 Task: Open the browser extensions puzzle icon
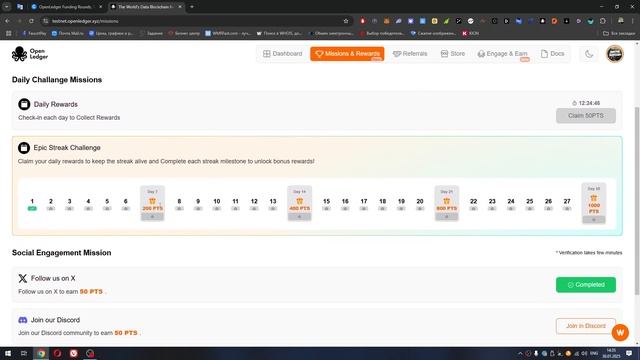tap(602, 21)
